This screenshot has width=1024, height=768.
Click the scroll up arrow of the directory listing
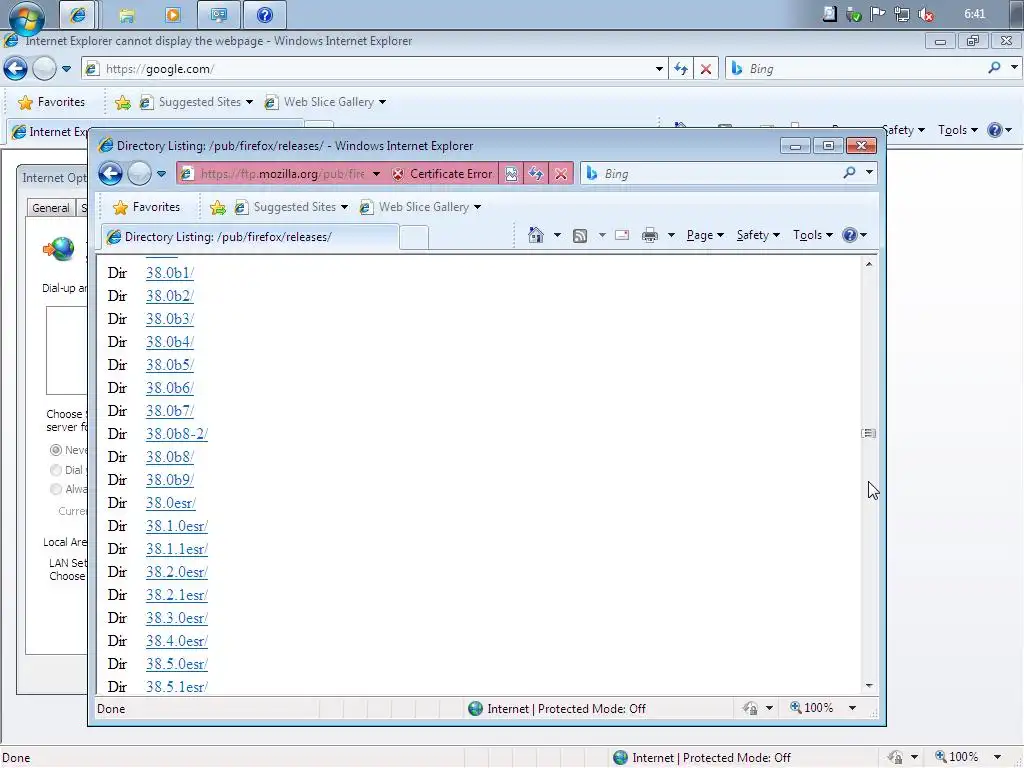click(869, 264)
